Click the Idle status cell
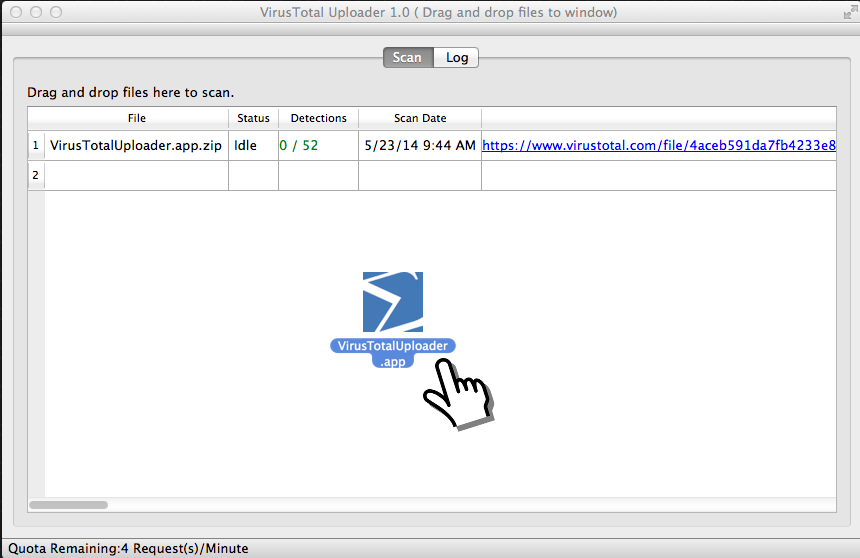 pyautogui.click(x=253, y=145)
